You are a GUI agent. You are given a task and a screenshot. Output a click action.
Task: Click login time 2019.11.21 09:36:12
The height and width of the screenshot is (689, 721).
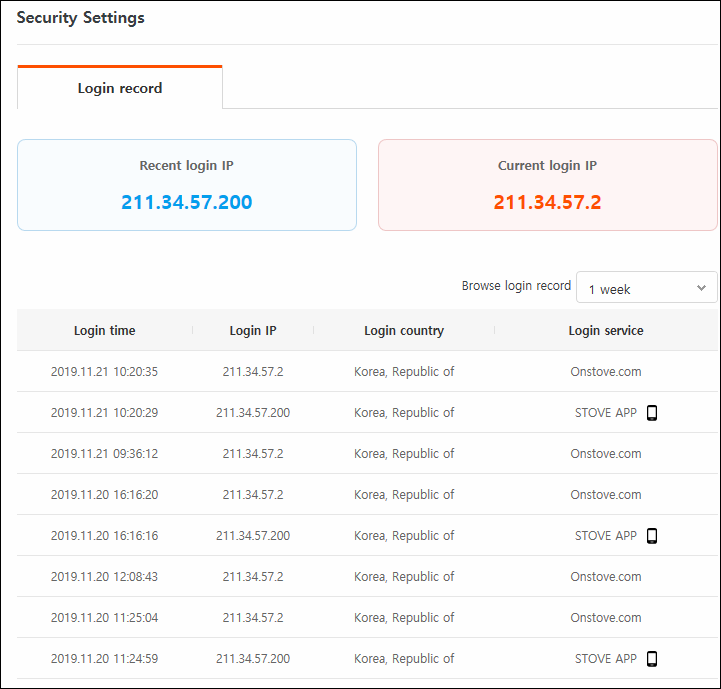pyautogui.click(x=104, y=454)
